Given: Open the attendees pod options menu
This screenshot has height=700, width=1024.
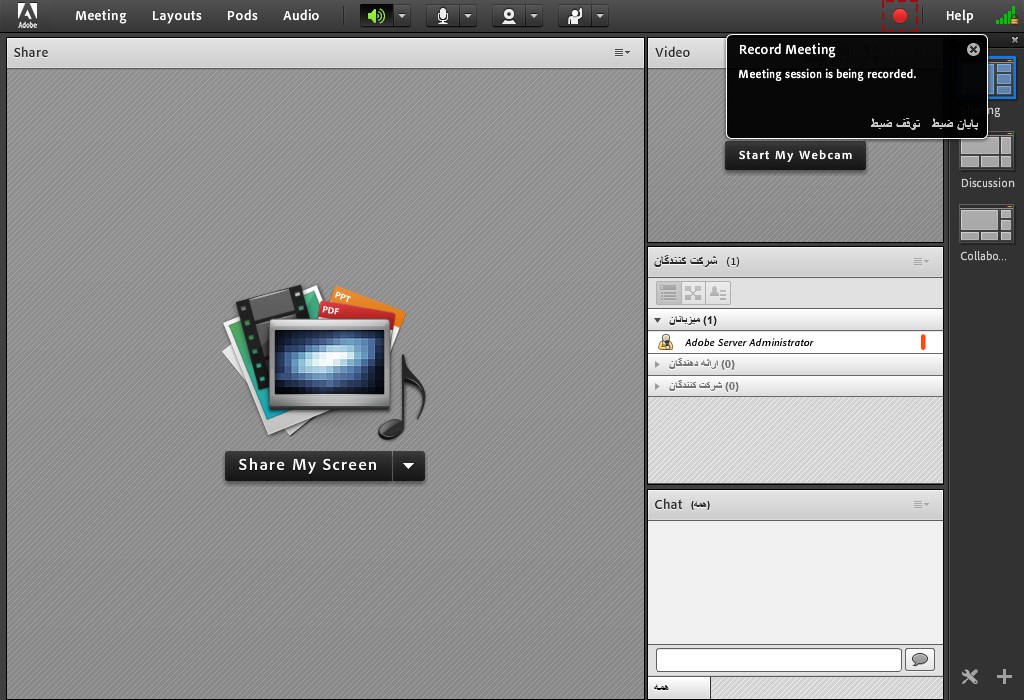Looking at the screenshot, I should [921, 261].
